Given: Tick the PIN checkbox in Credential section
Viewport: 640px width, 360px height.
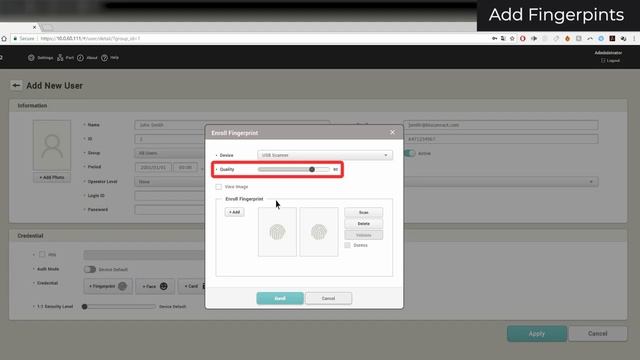Looking at the screenshot, I should coord(42,254).
